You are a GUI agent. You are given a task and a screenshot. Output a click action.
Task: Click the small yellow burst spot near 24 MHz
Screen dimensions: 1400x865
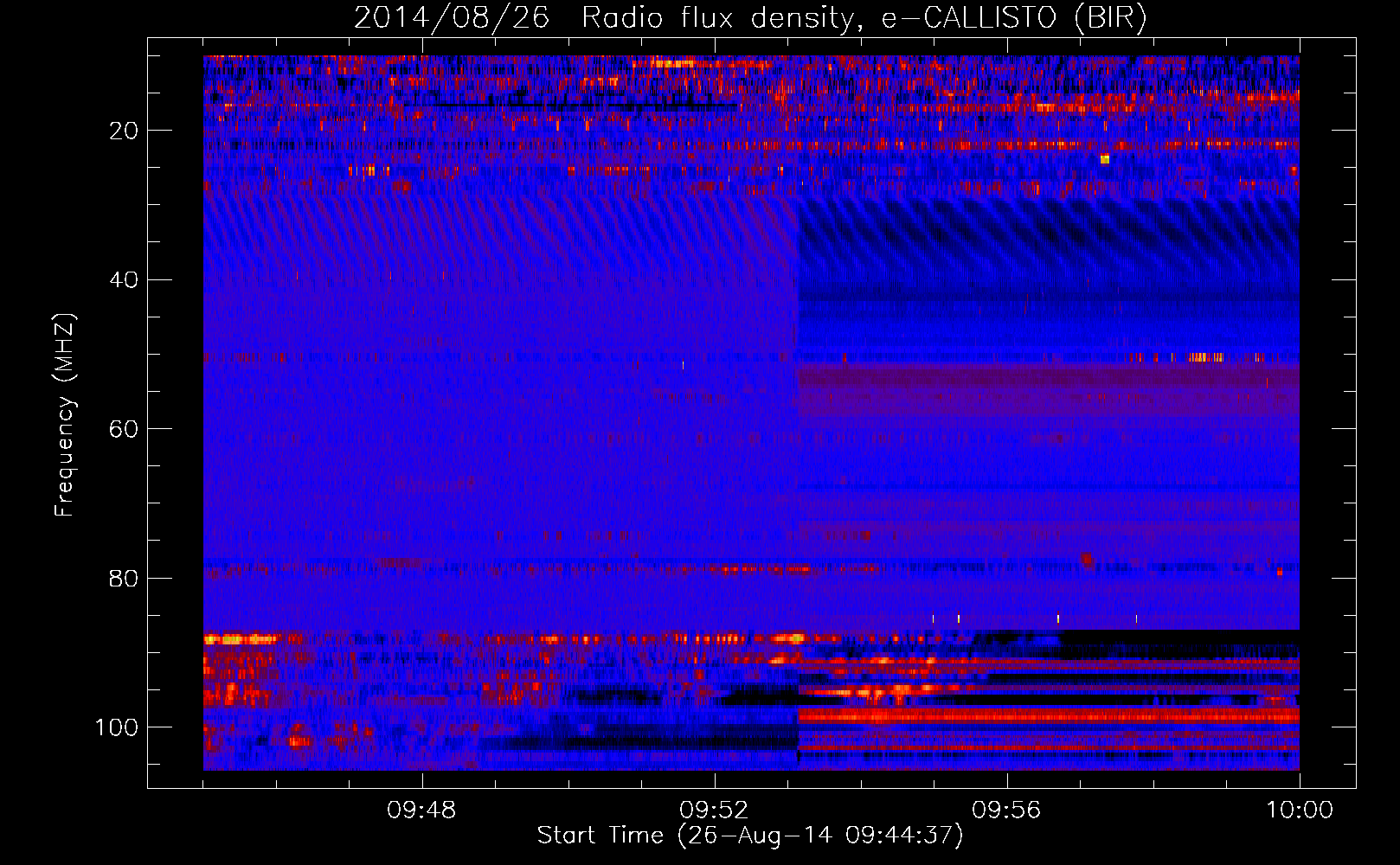pos(1105,159)
